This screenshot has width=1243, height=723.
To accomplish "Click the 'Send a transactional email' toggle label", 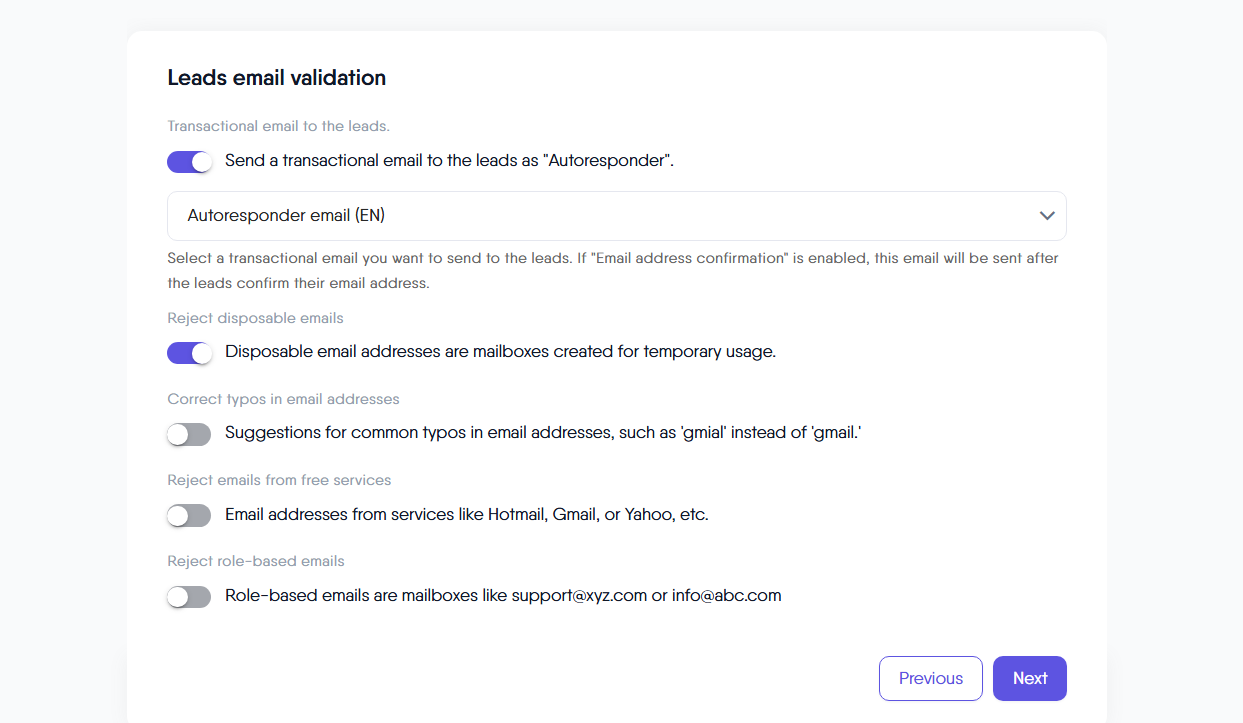I will pos(449,160).
